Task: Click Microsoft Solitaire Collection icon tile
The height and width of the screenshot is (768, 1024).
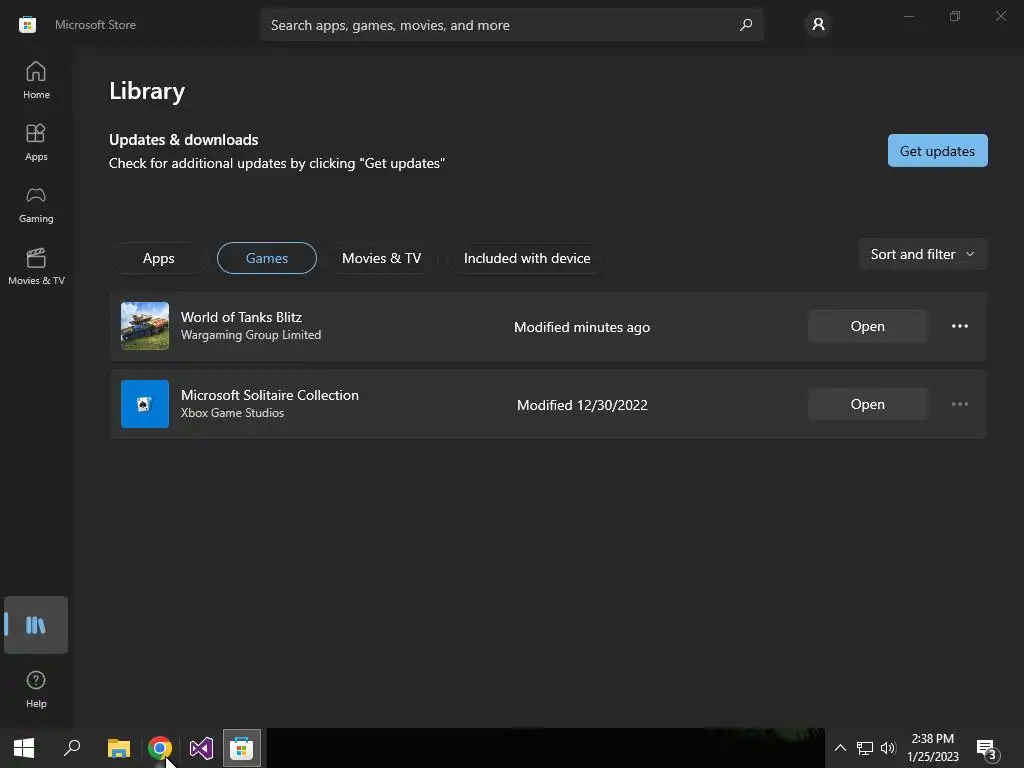Action: click(145, 404)
